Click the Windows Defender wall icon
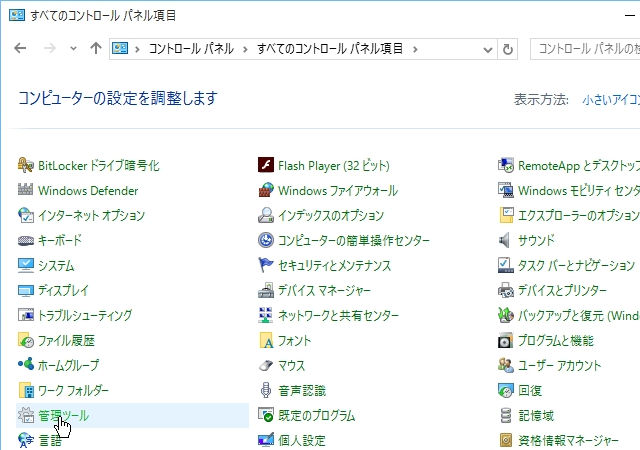640x450 pixels. [25, 190]
